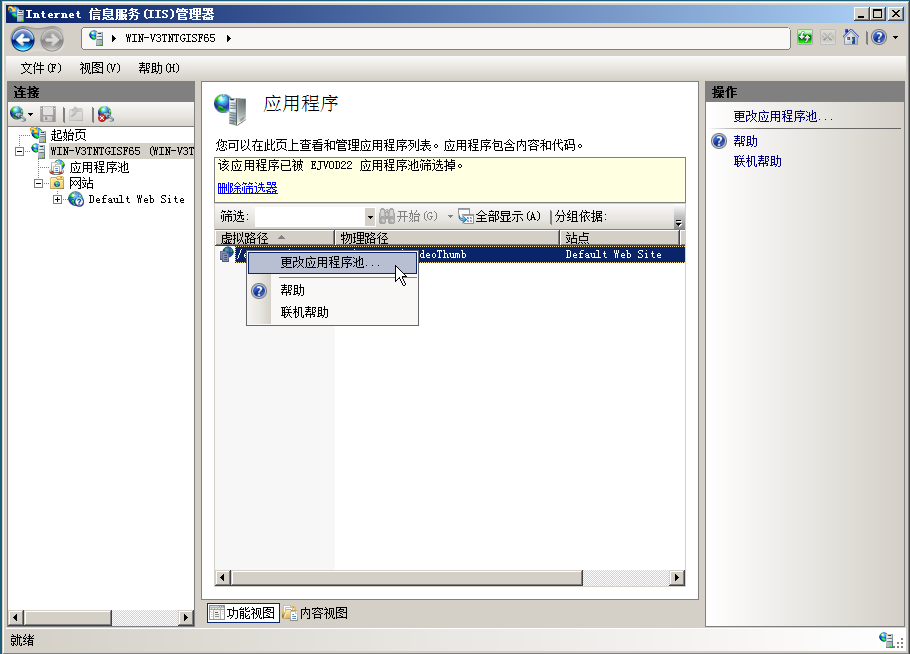The height and width of the screenshot is (654, 910).
Task: Select 网站 in the connections tree
Action: pyautogui.click(x=81, y=183)
